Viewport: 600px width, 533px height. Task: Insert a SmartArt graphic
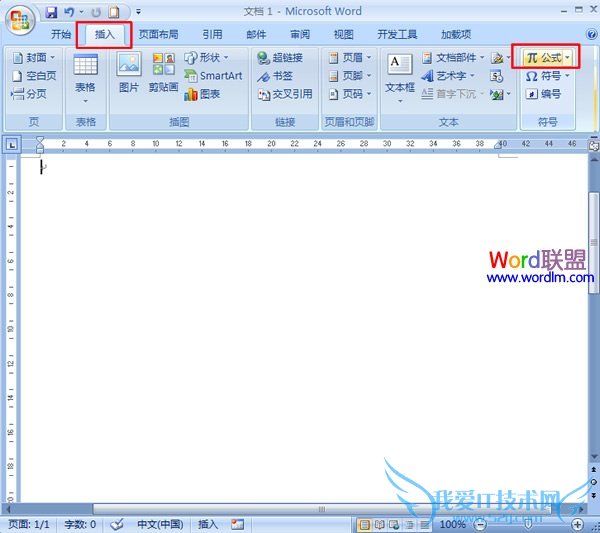(x=213, y=76)
